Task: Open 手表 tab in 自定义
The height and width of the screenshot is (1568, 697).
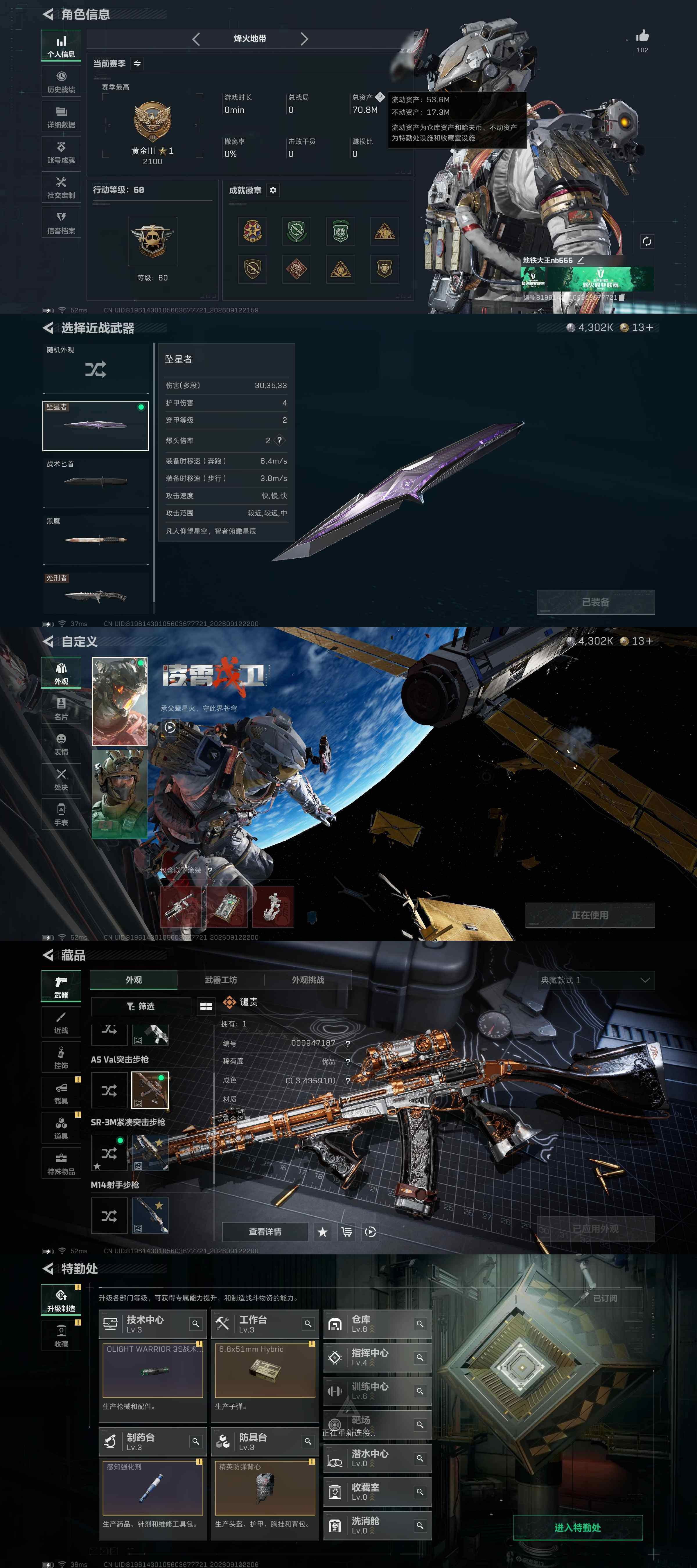Action: point(61,815)
